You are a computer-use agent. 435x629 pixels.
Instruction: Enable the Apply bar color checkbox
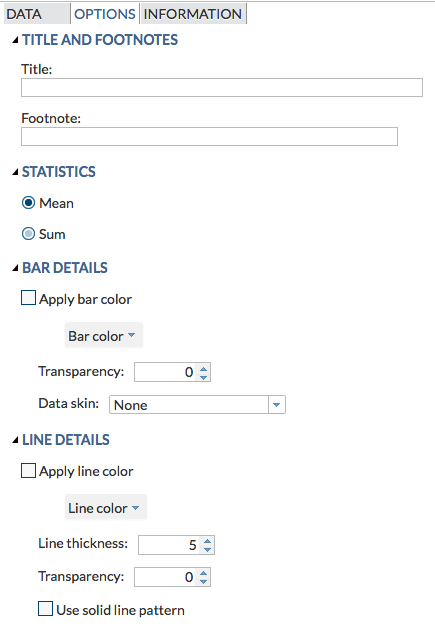(x=28, y=298)
